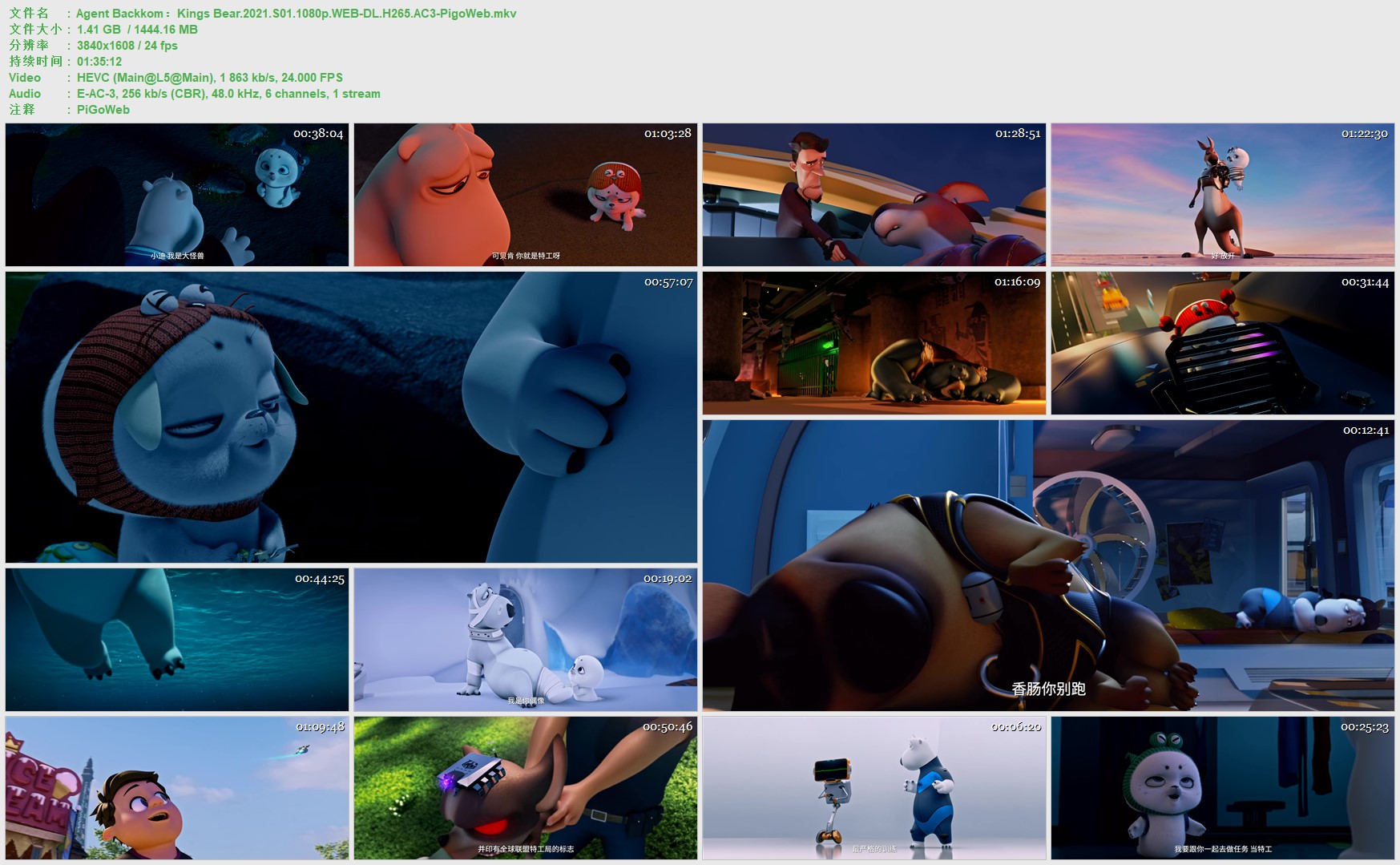Click the 00:31:44 thumbnail with the red hat

click(x=1223, y=343)
